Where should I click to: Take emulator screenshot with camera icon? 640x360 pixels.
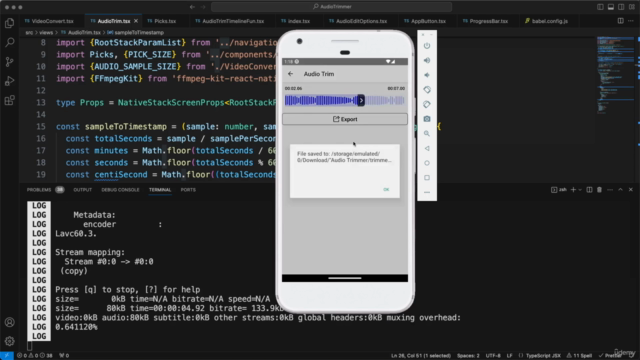[427, 119]
